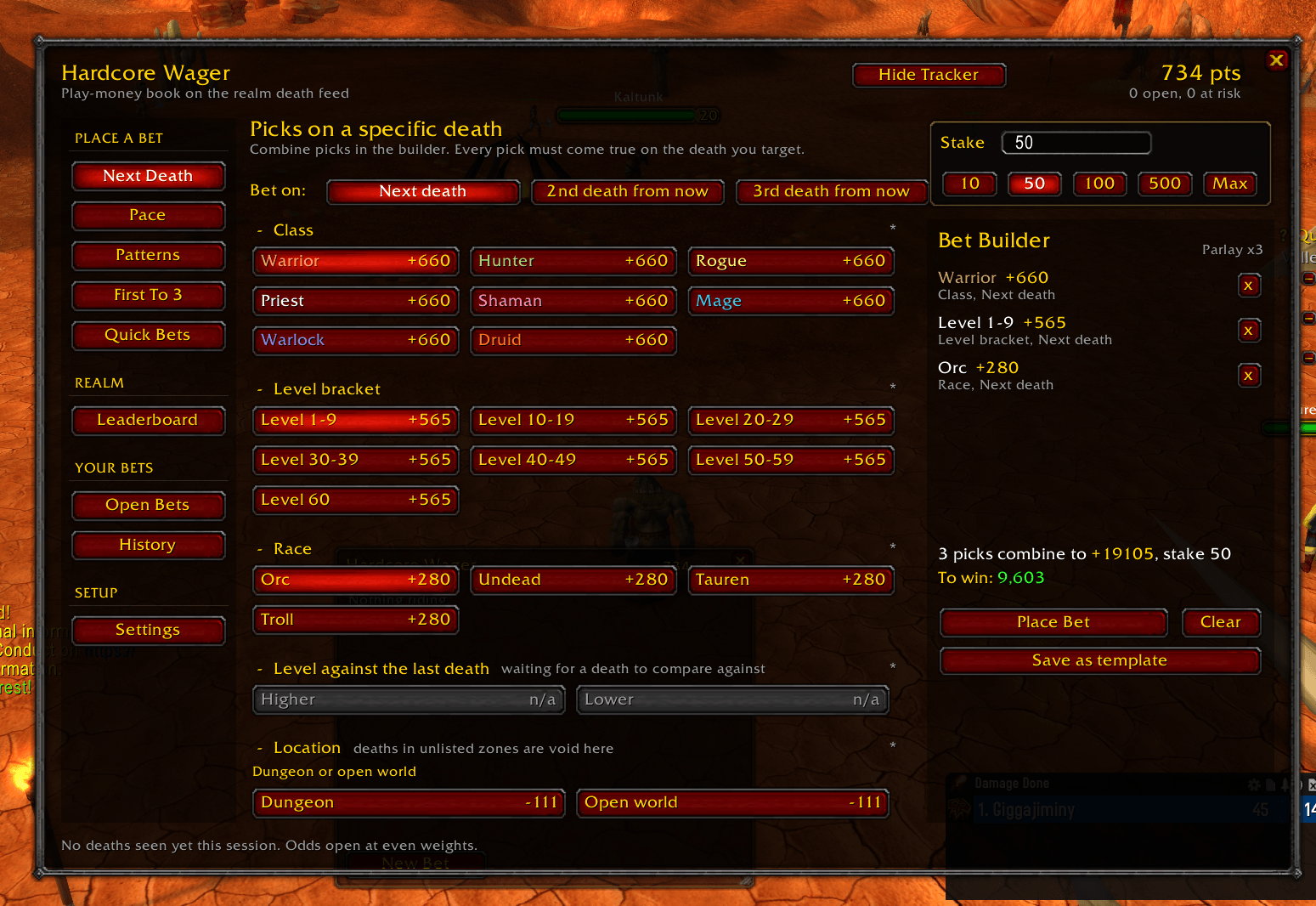Pick Open world location at -111
Screen dimensions: 1316x906
(733, 803)
